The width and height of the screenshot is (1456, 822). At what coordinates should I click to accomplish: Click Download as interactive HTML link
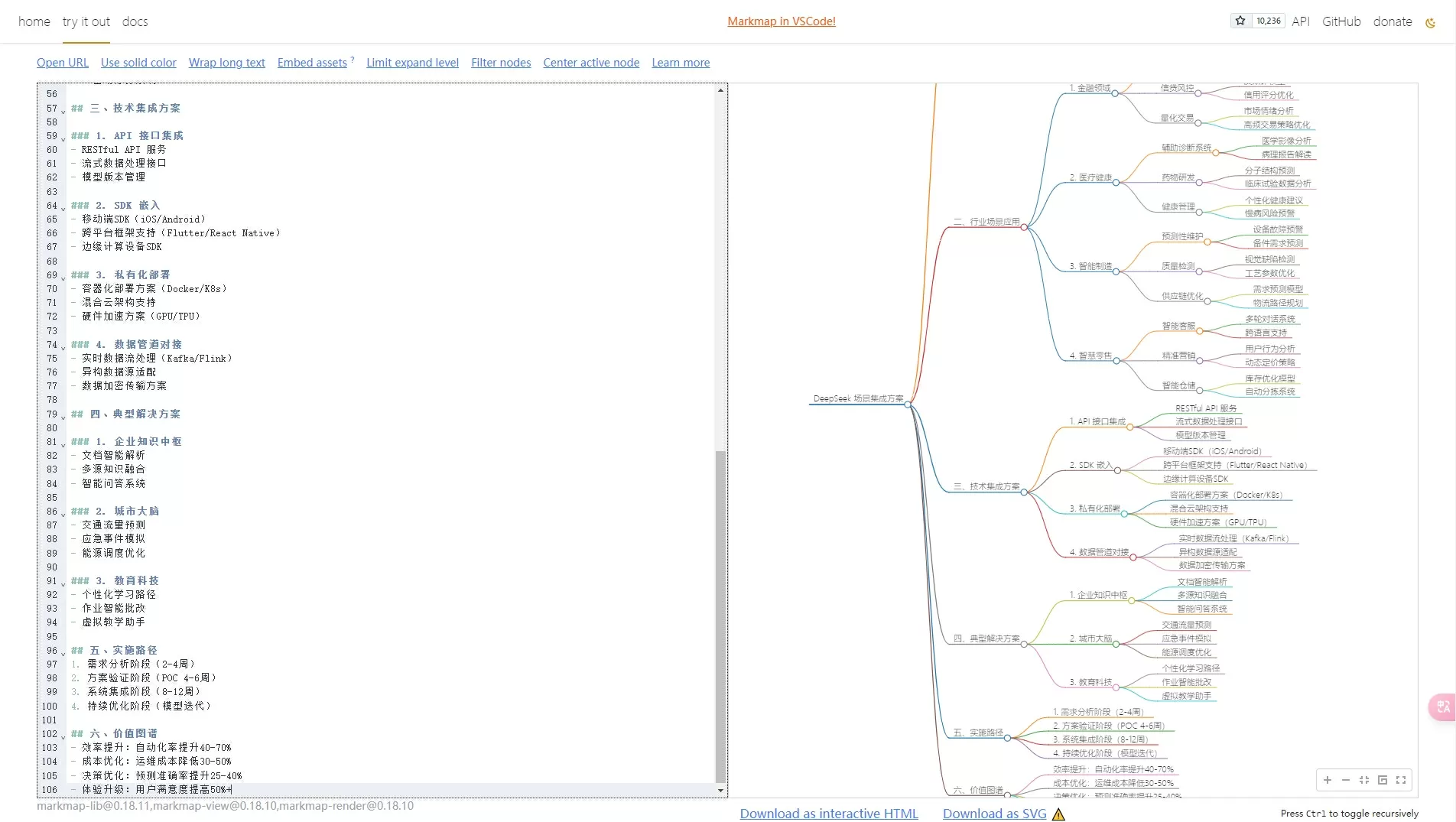click(829, 814)
